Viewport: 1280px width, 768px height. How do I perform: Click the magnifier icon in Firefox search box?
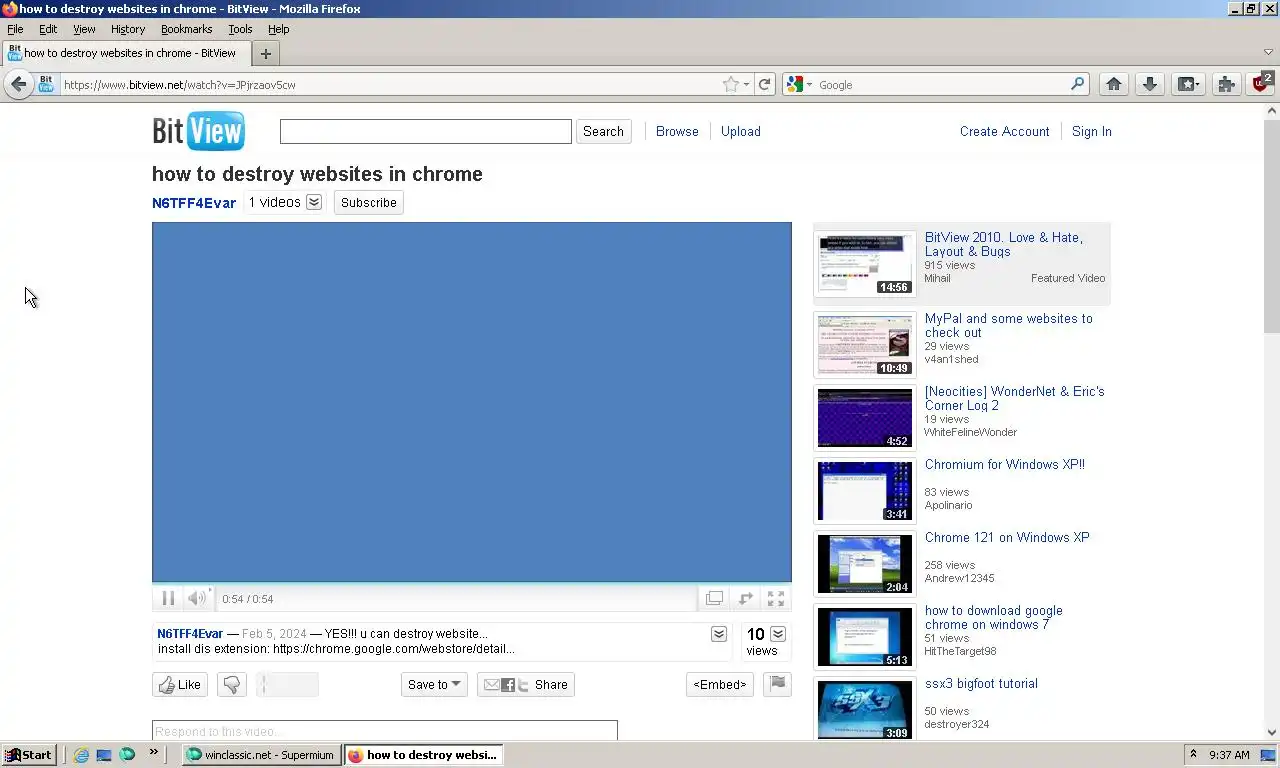click(x=1077, y=85)
